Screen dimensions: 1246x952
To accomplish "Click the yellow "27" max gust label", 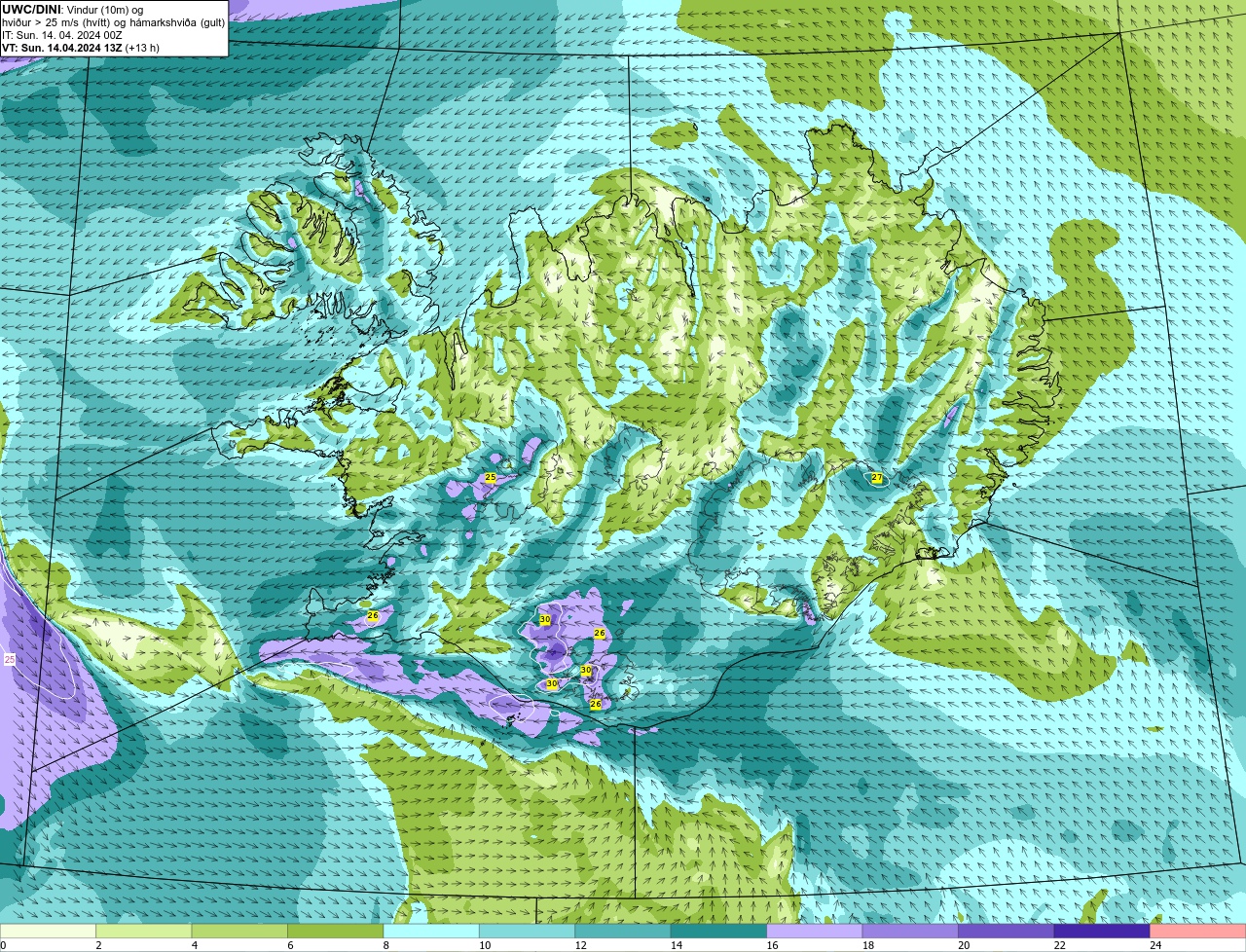I will pos(876,478).
